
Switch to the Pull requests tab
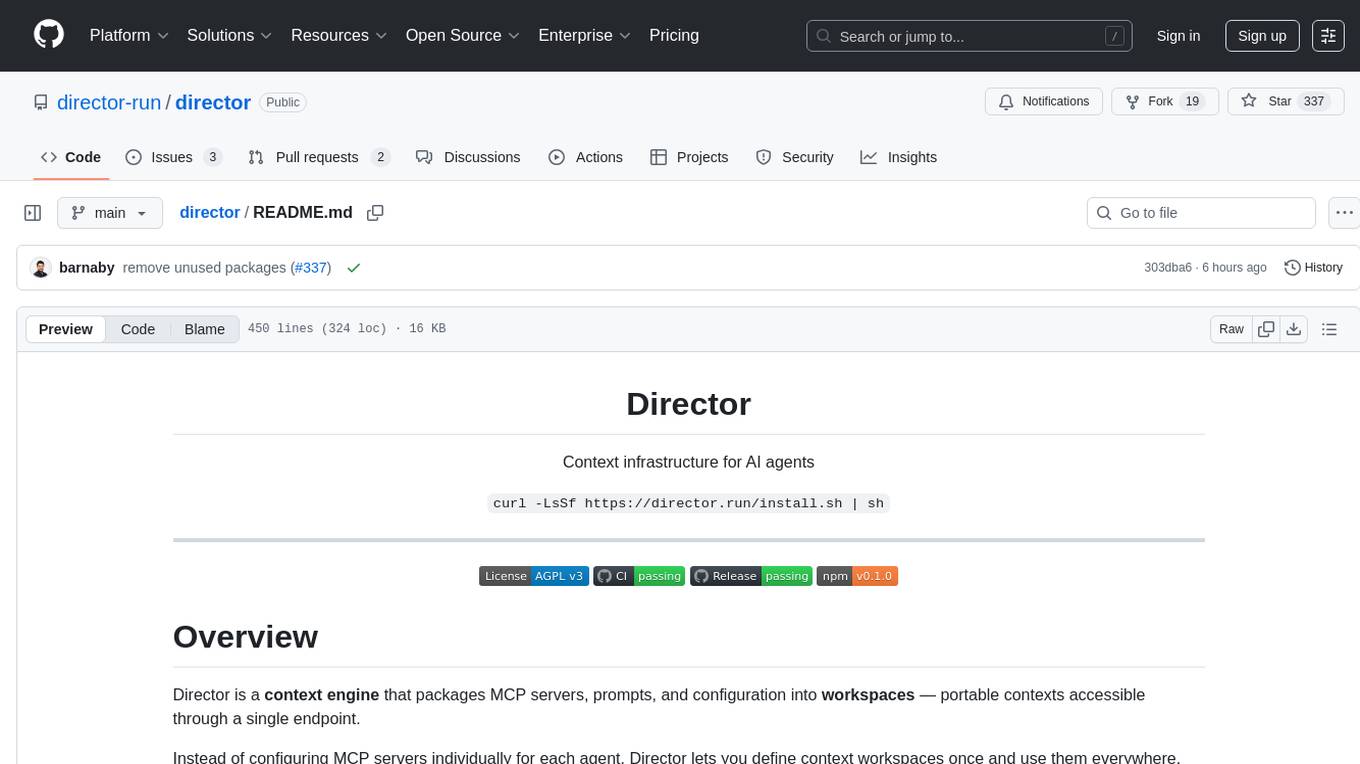(x=319, y=157)
